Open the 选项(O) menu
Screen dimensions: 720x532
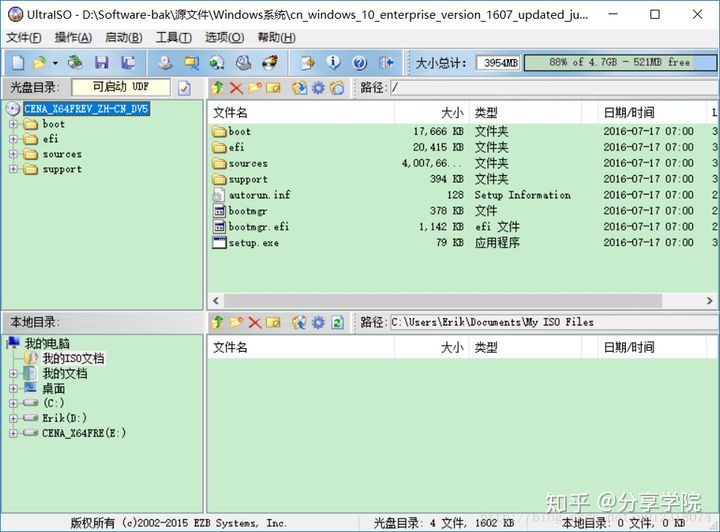click(x=224, y=38)
